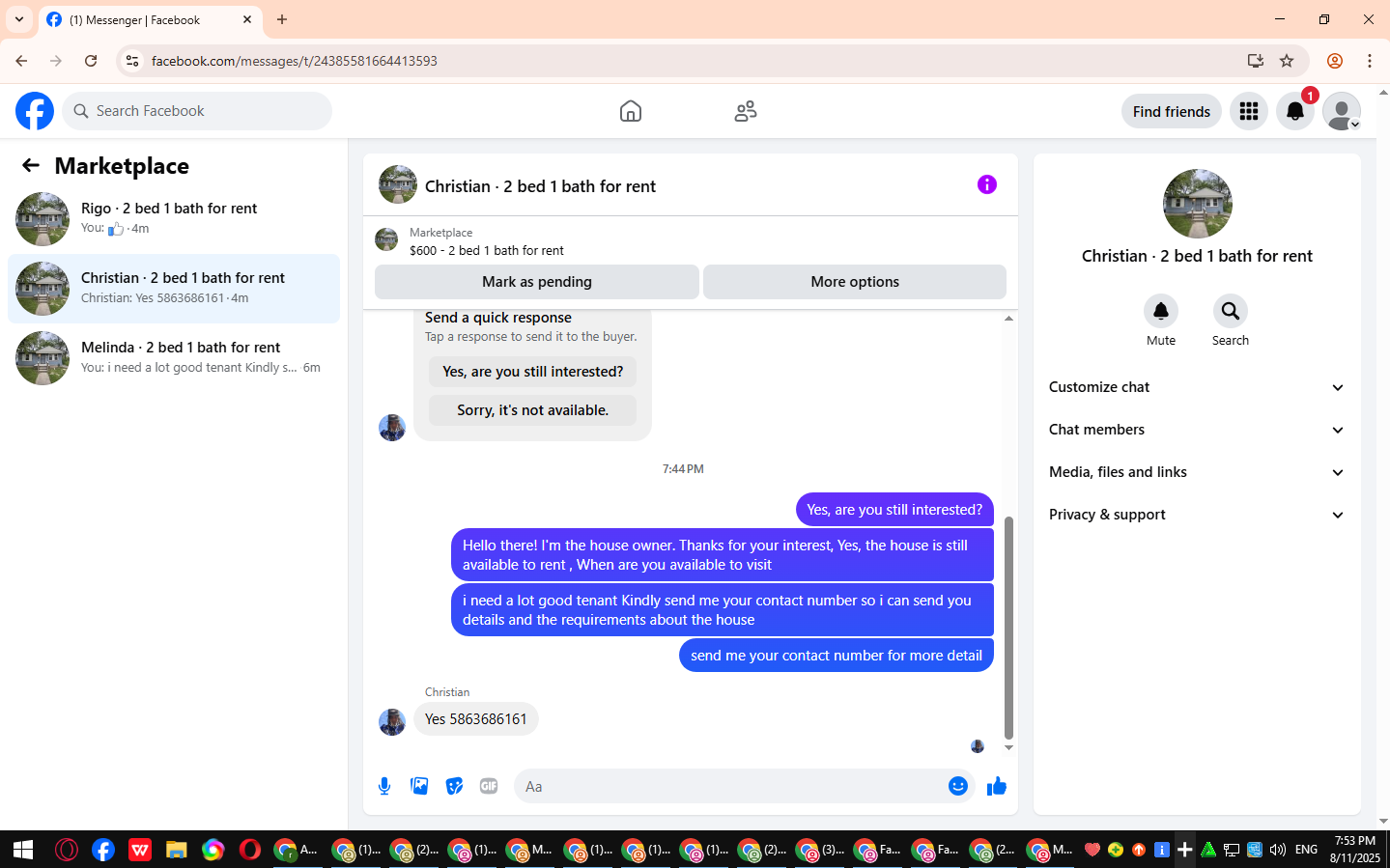Open the GIF picker icon
This screenshot has height=868, width=1390.
(489, 786)
